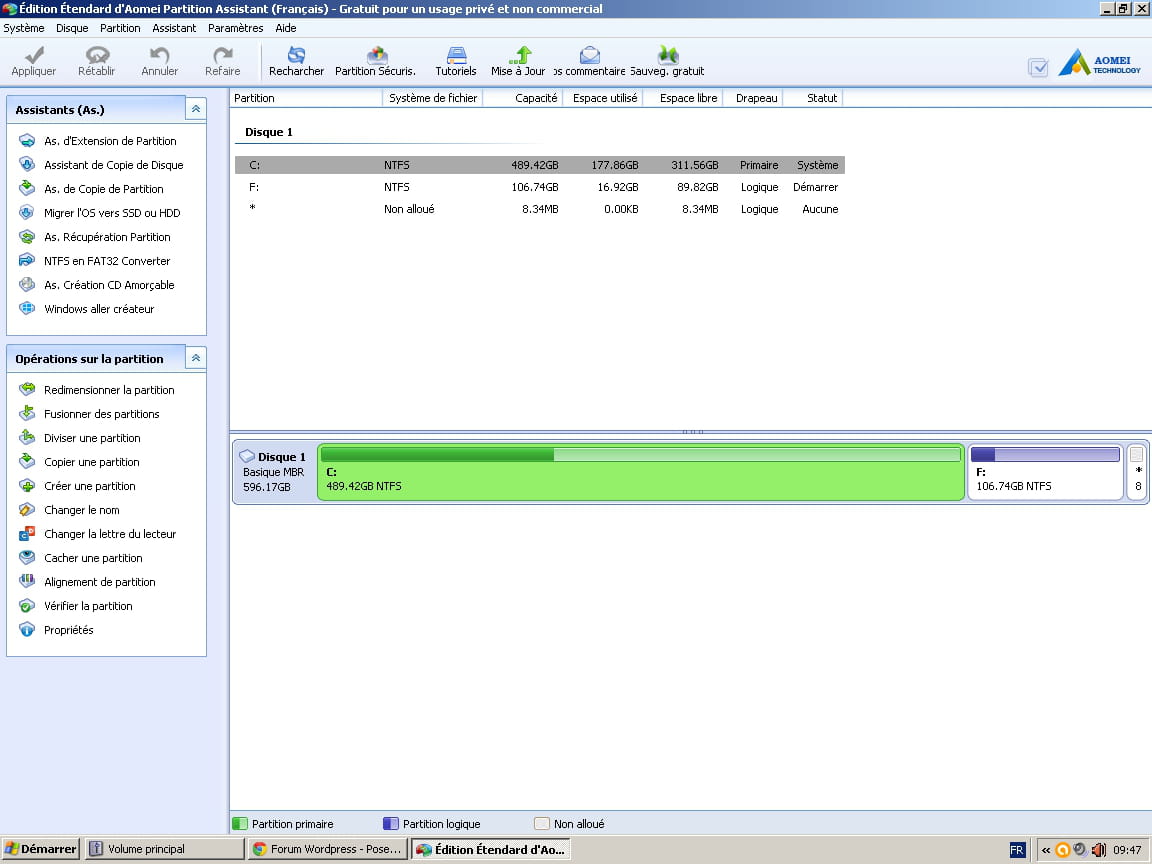Launch As. Récupération Partition
Viewport: 1152px width, 864px height.
pyautogui.click(x=107, y=237)
